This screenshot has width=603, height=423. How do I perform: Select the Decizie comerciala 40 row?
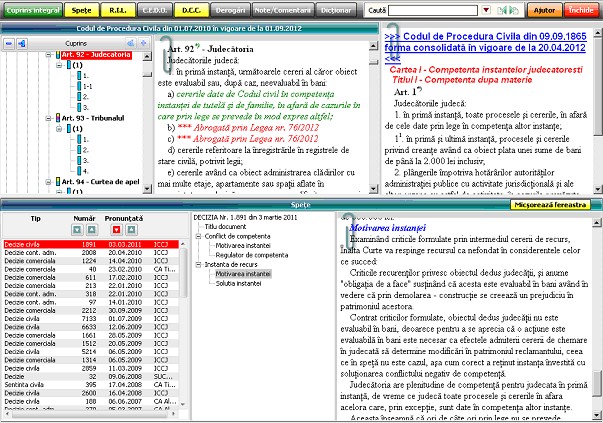91,269
